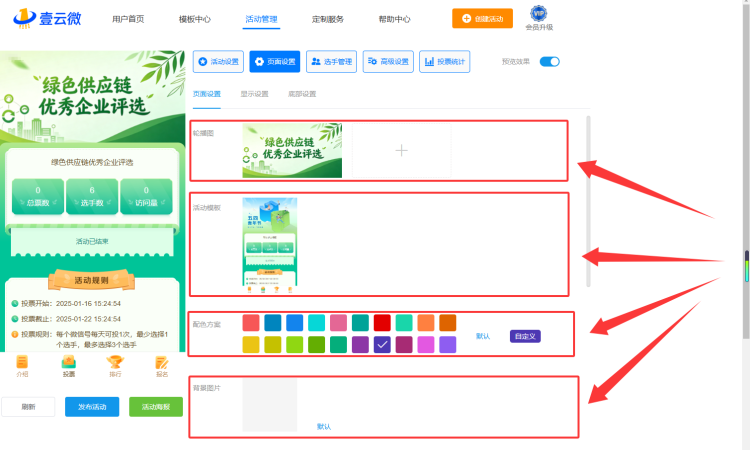Add a carousel image with plus box
The image size is (750, 450).
click(x=401, y=151)
